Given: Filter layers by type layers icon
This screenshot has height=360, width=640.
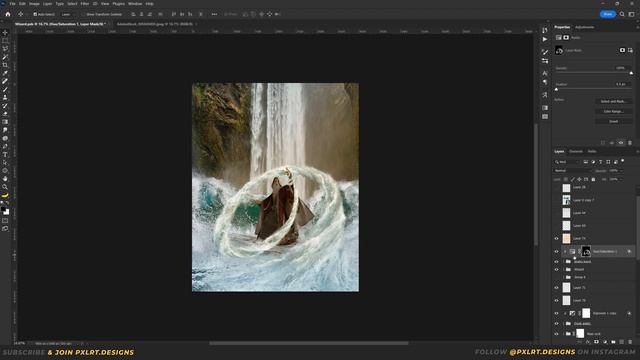Looking at the screenshot, I should point(600,162).
